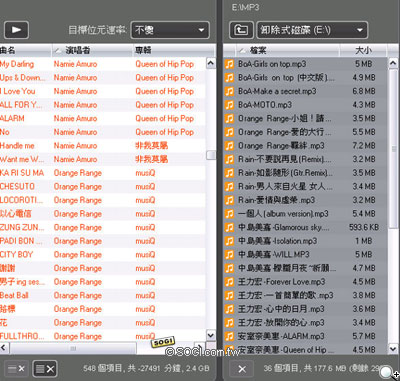Select the Ups & Down track row
The image size is (400, 381).
point(103,78)
